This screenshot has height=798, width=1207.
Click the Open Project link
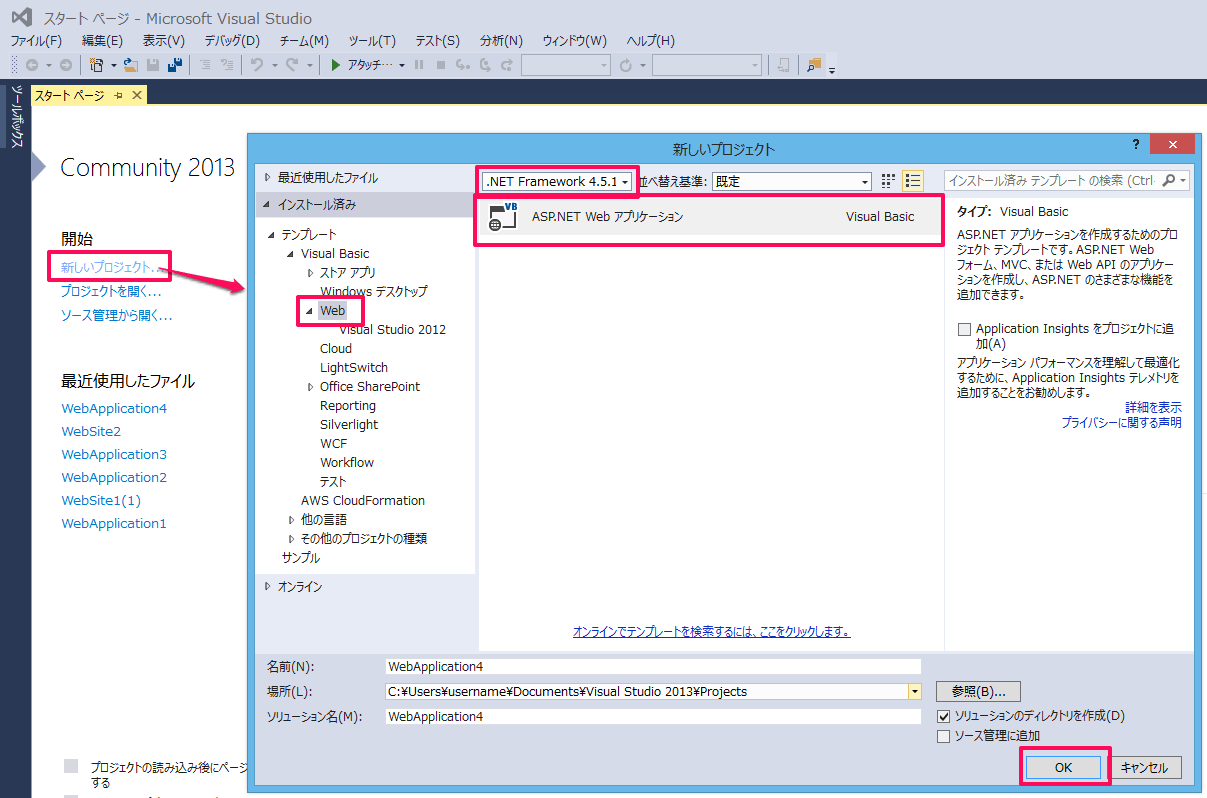[111, 291]
